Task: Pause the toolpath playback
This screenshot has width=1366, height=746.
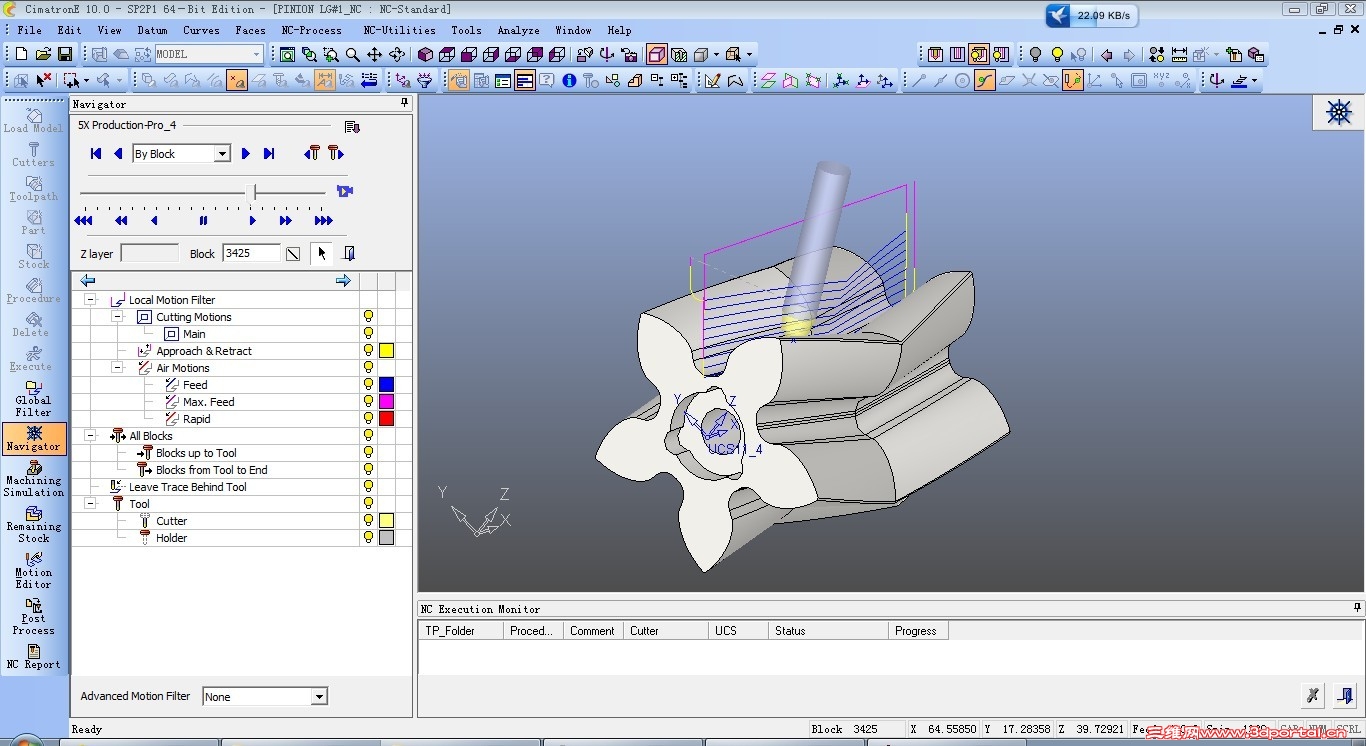Action: click(203, 220)
